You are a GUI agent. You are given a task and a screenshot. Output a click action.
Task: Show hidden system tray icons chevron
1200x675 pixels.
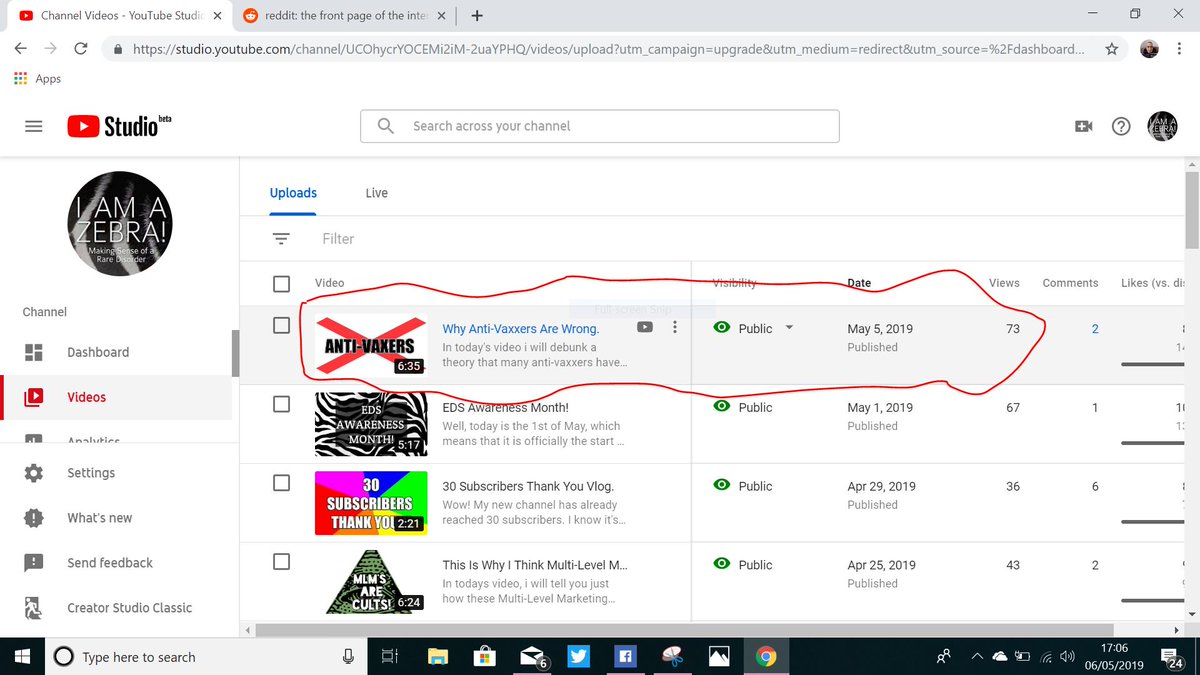coord(977,657)
